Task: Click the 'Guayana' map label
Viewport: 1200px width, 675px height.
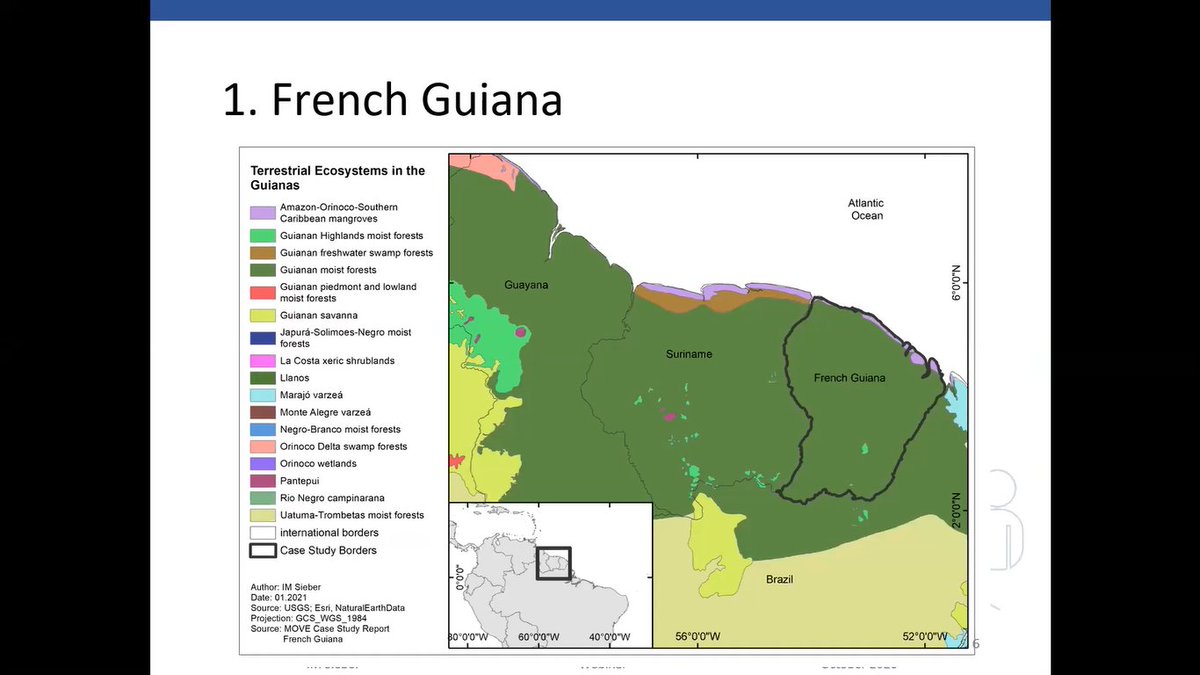Action: click(526, 285)
